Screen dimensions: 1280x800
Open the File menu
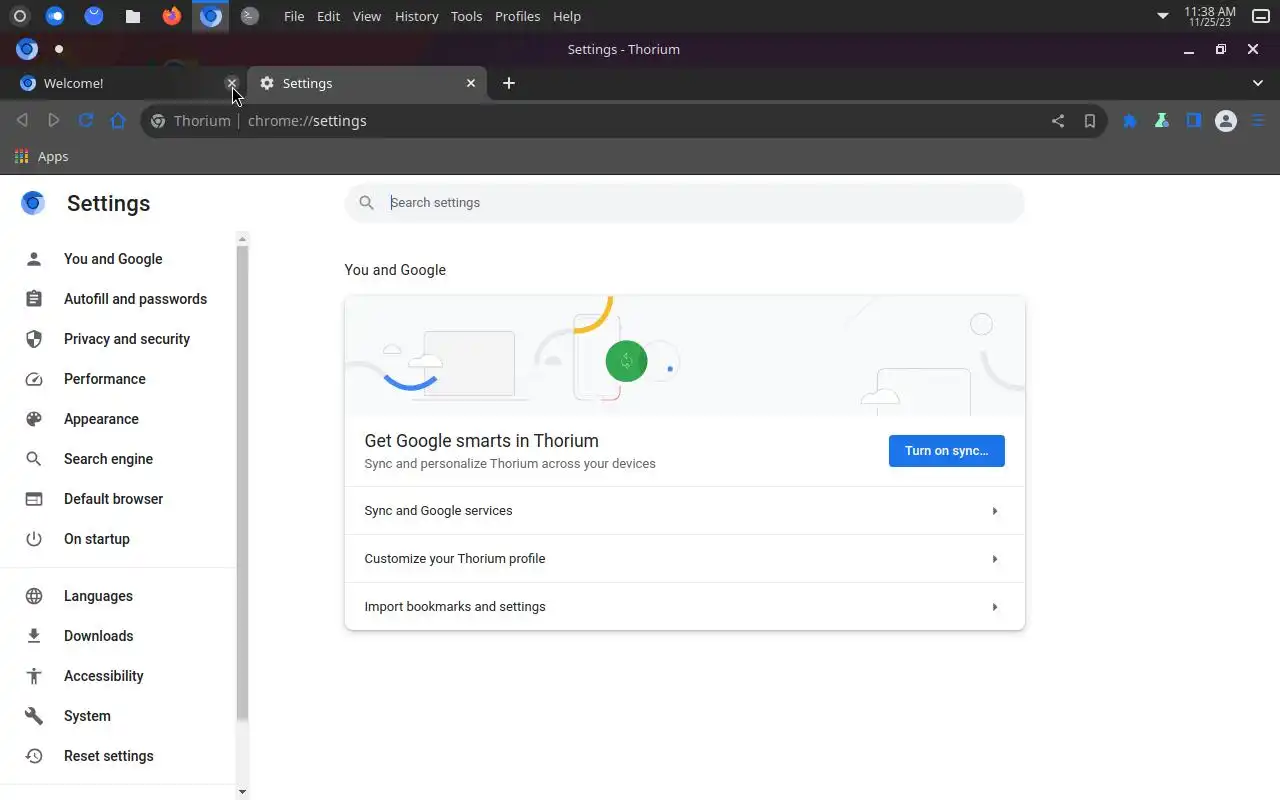[x=294, y=16]
